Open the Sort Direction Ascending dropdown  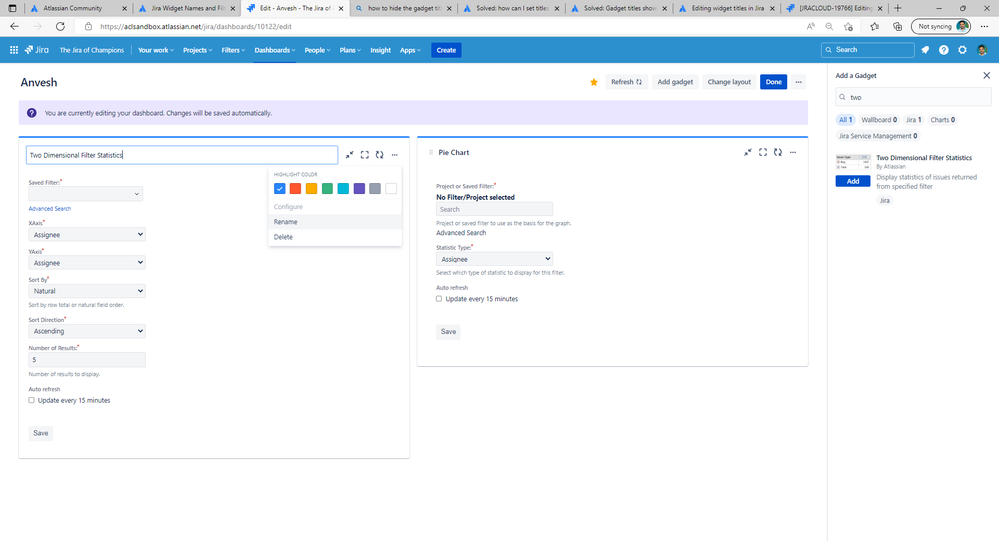(87, 331)
